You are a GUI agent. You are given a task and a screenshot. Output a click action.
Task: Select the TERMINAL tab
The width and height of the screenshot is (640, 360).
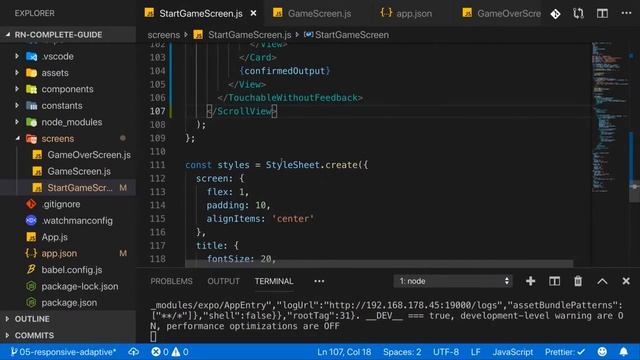[274, 281]
